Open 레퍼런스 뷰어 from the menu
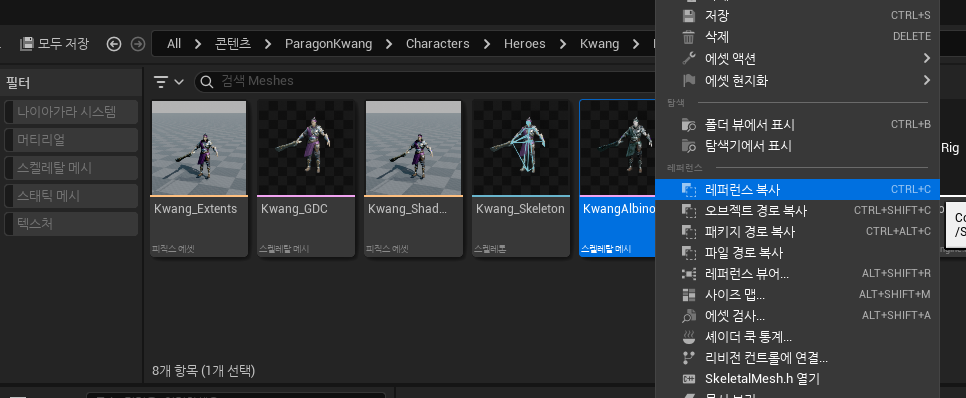Image resolution: width=966 pixels, height=398 pixels. pyautogui.click(x=797, y=274)
